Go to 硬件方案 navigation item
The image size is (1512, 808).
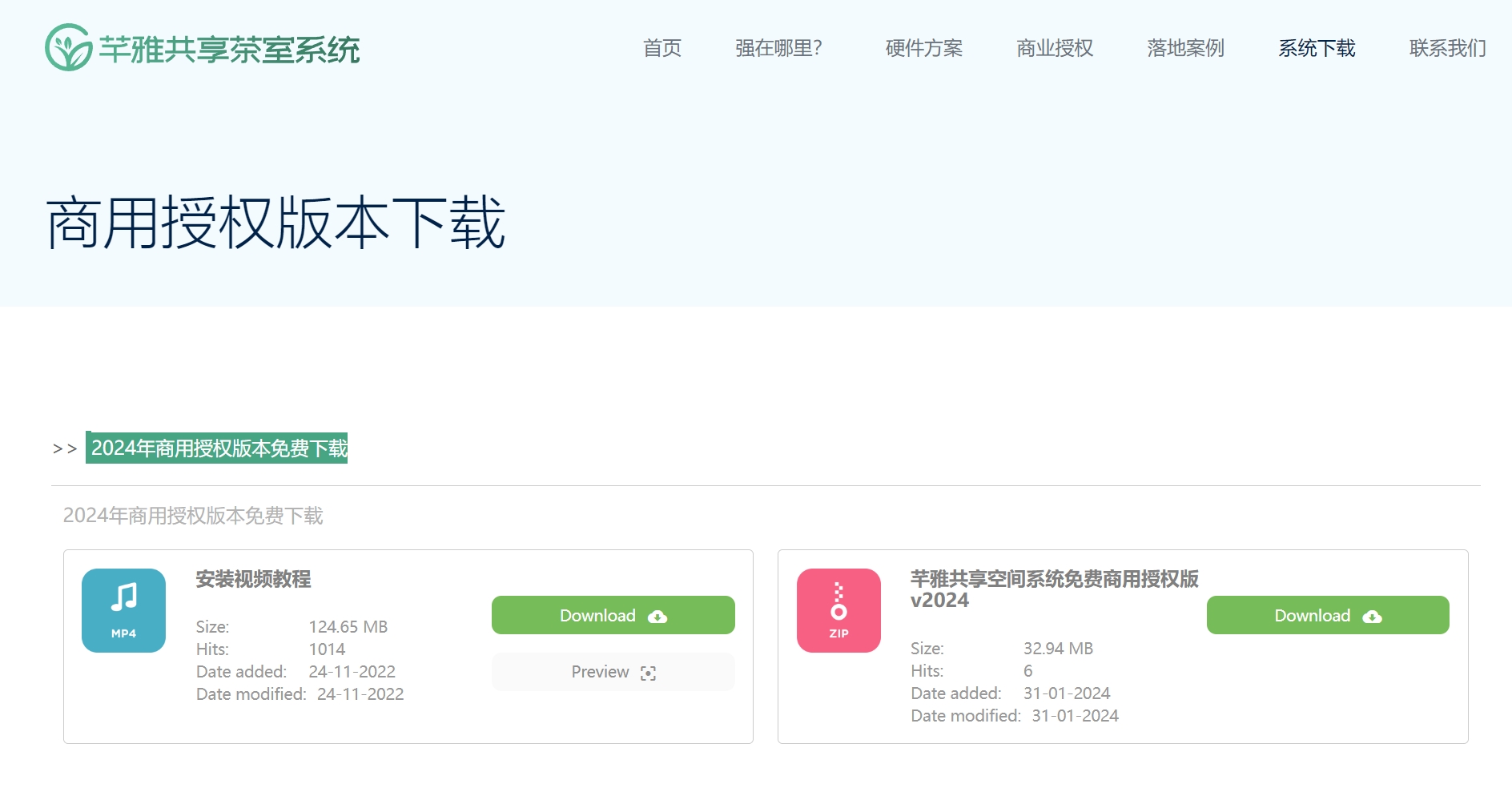click(923, 48)
